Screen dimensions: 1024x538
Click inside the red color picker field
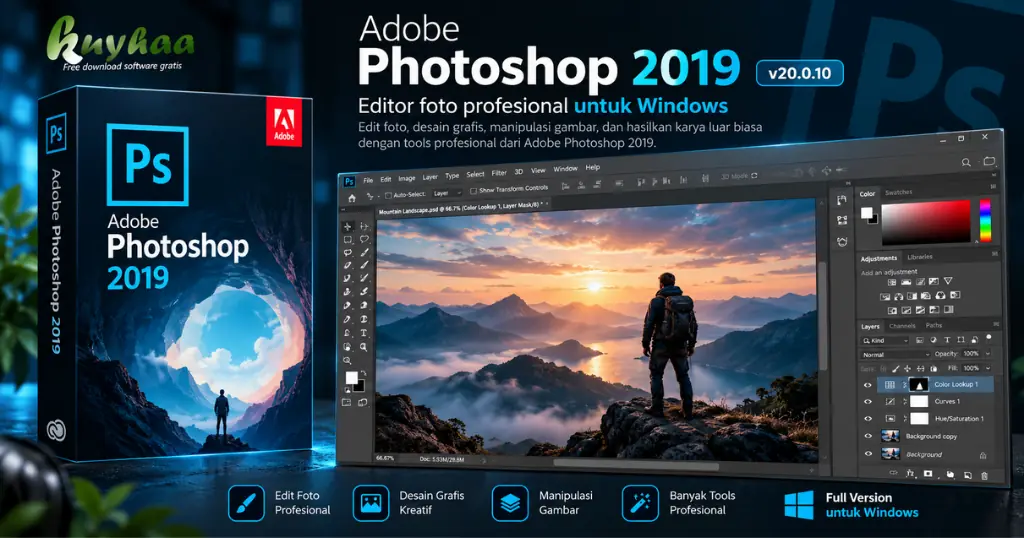tap(926, 222)
